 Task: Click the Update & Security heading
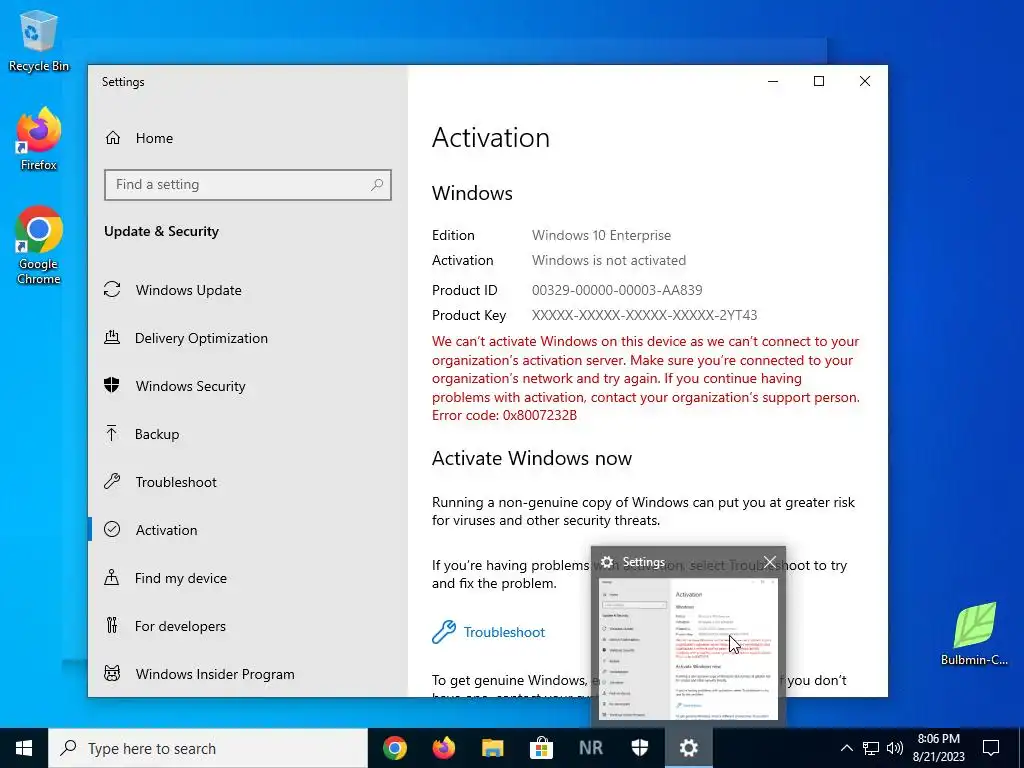161,231
